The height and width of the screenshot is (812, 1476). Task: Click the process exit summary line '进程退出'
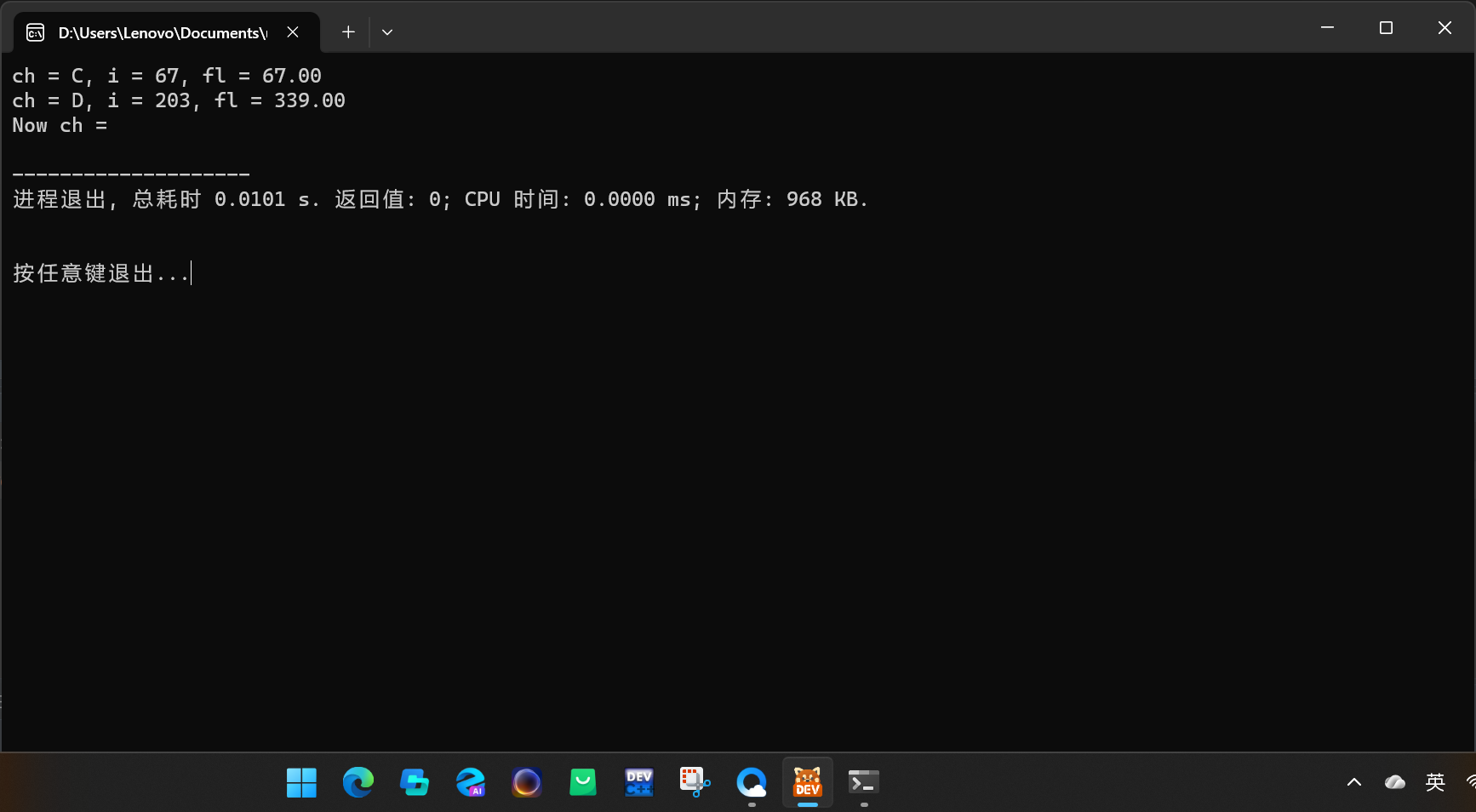pyautogui.click(x=440, y=199)
